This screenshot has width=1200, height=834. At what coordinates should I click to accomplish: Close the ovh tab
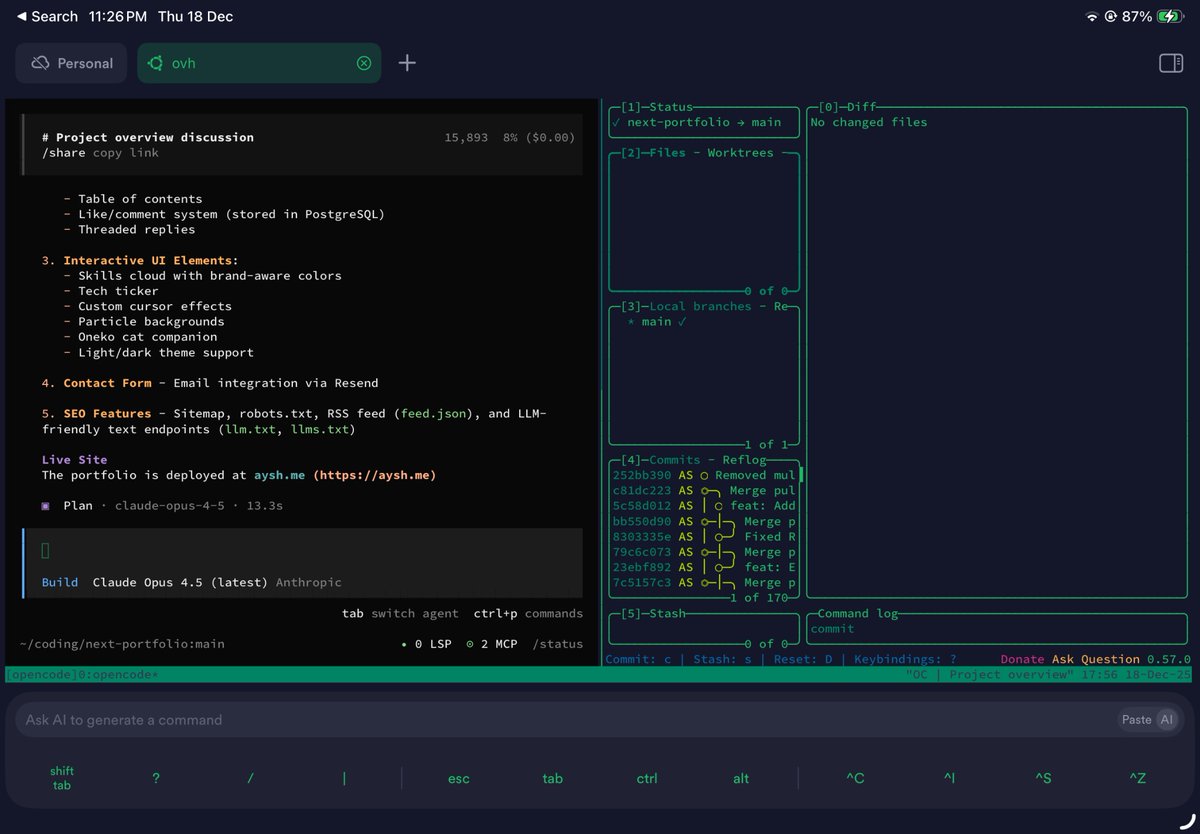point(364,63)
